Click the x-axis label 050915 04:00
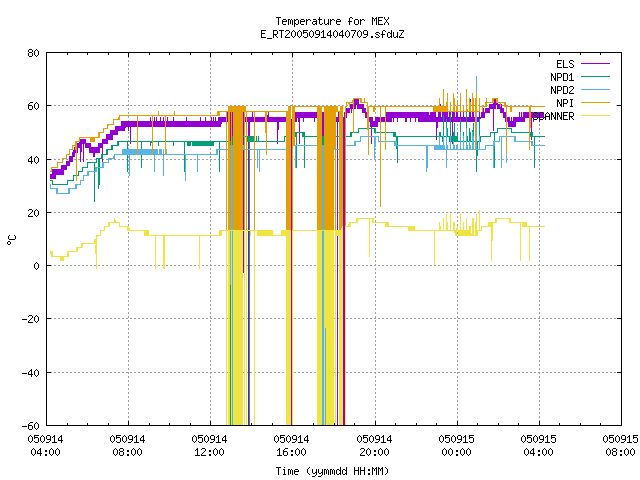The width and height of the screenshot is (640, 480). tap(538, 446)
